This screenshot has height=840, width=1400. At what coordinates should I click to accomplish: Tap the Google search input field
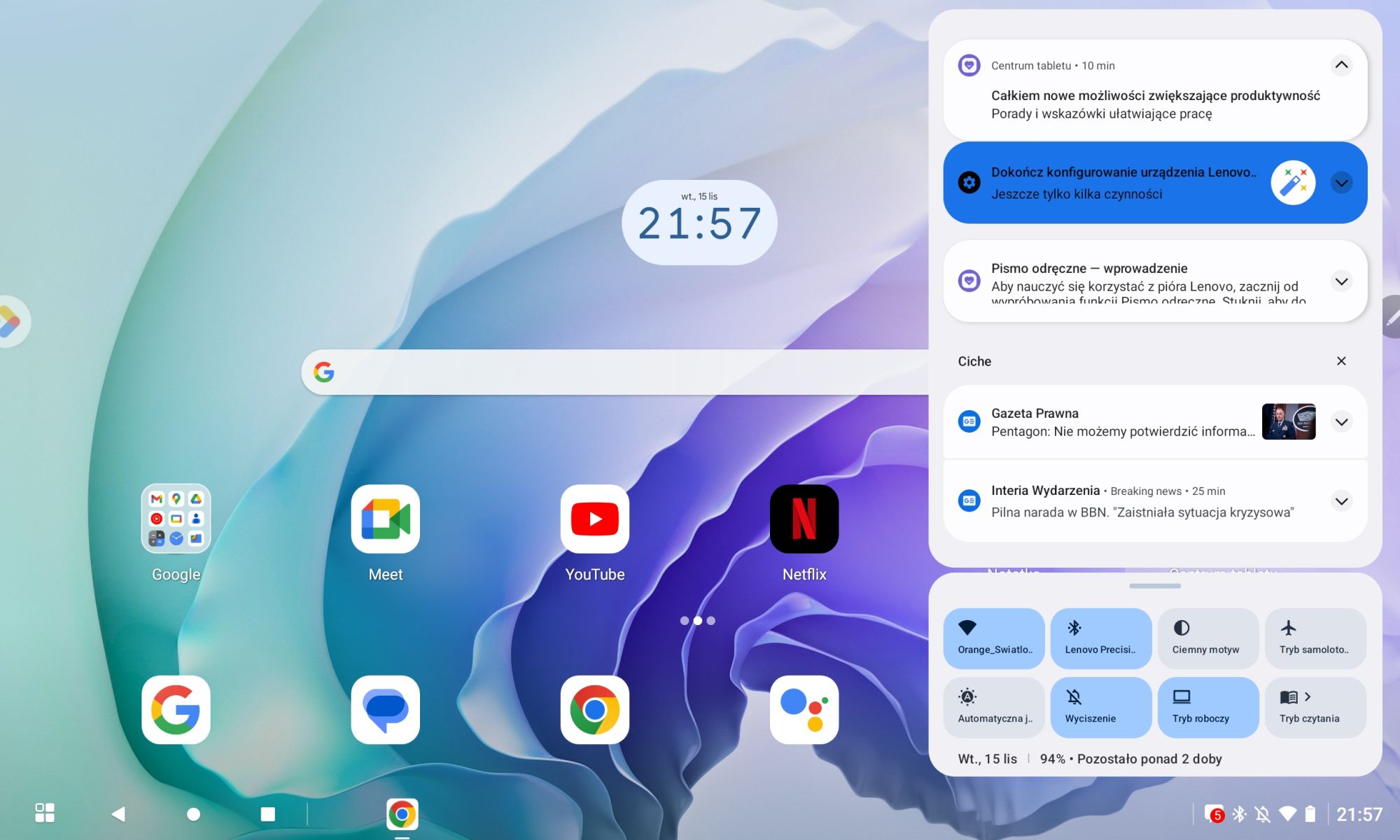(x=615, y=372)
